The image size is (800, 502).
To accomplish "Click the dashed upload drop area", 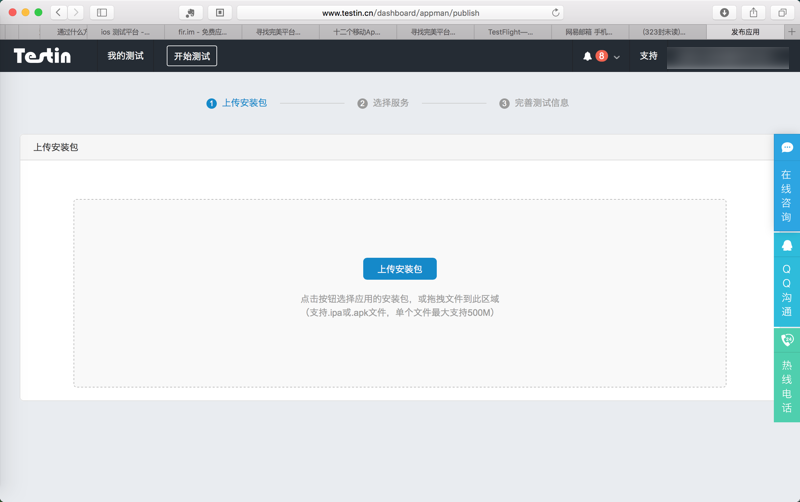I will (399, 293).
